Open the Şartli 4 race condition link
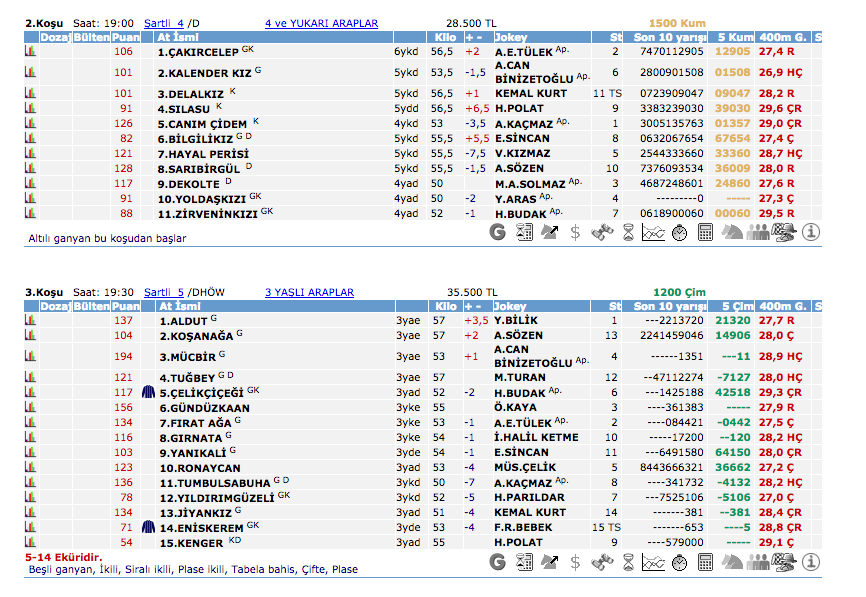866x597 pixels. 163,22
